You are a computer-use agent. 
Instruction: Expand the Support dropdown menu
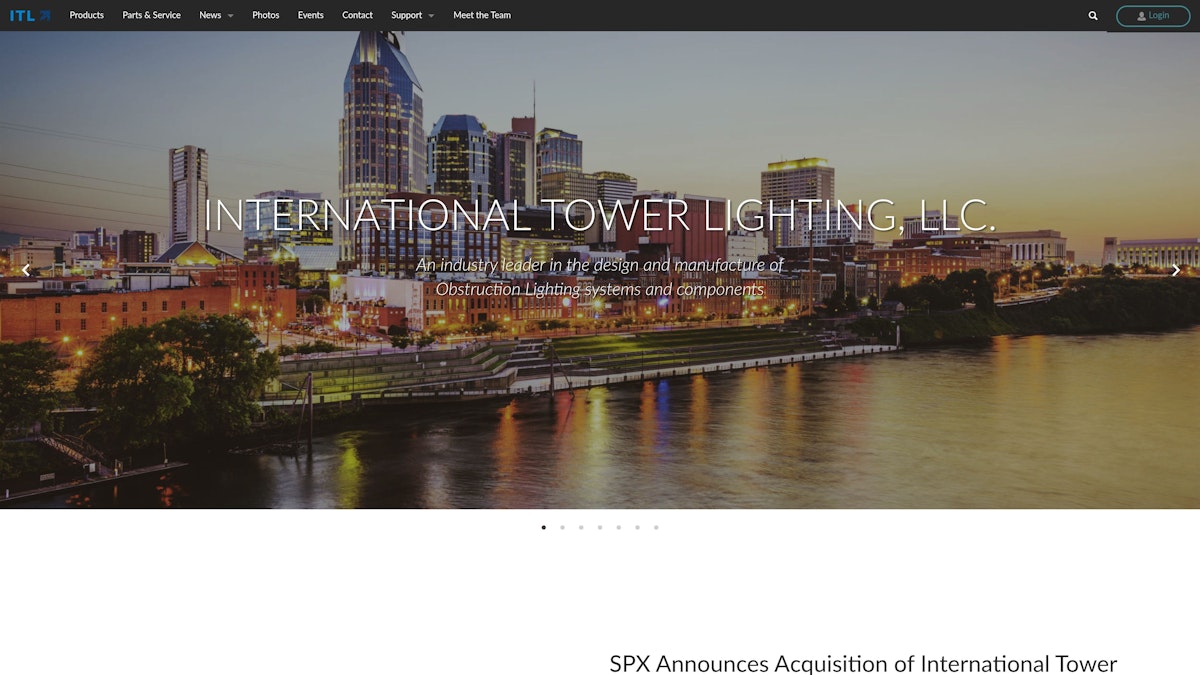[412, 15]
